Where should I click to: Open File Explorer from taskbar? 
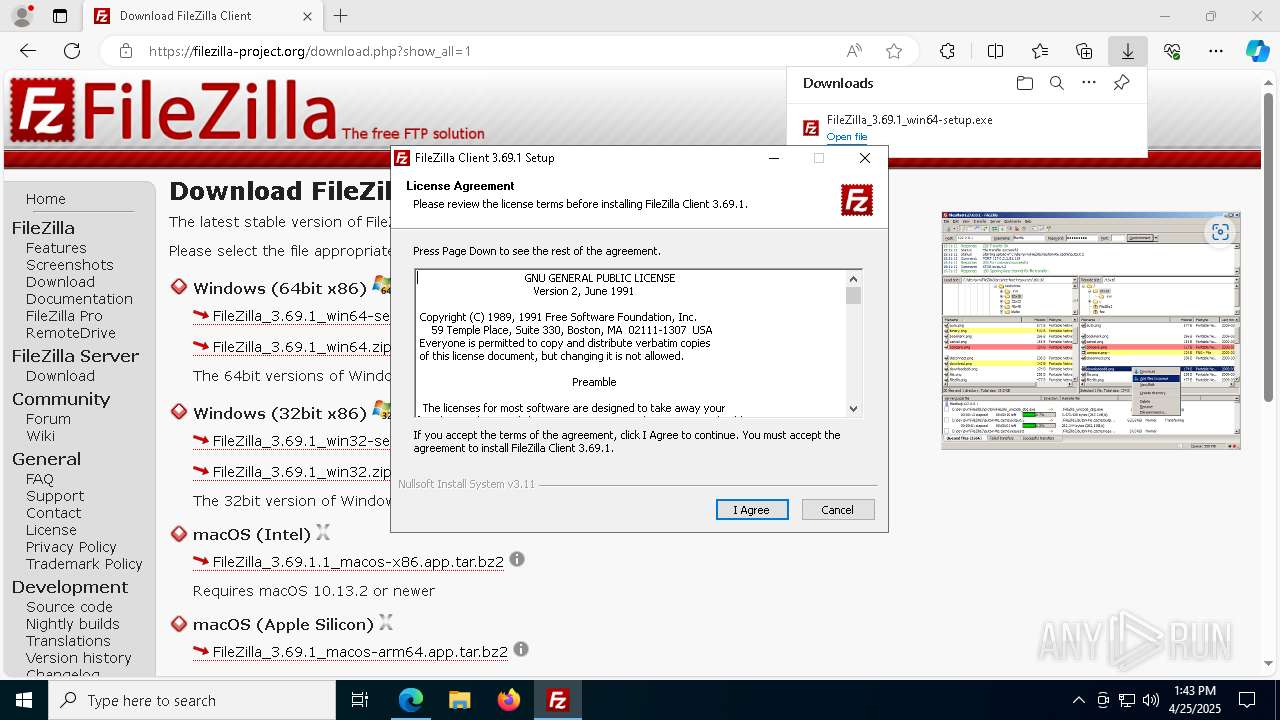click(x=459, y=700)
